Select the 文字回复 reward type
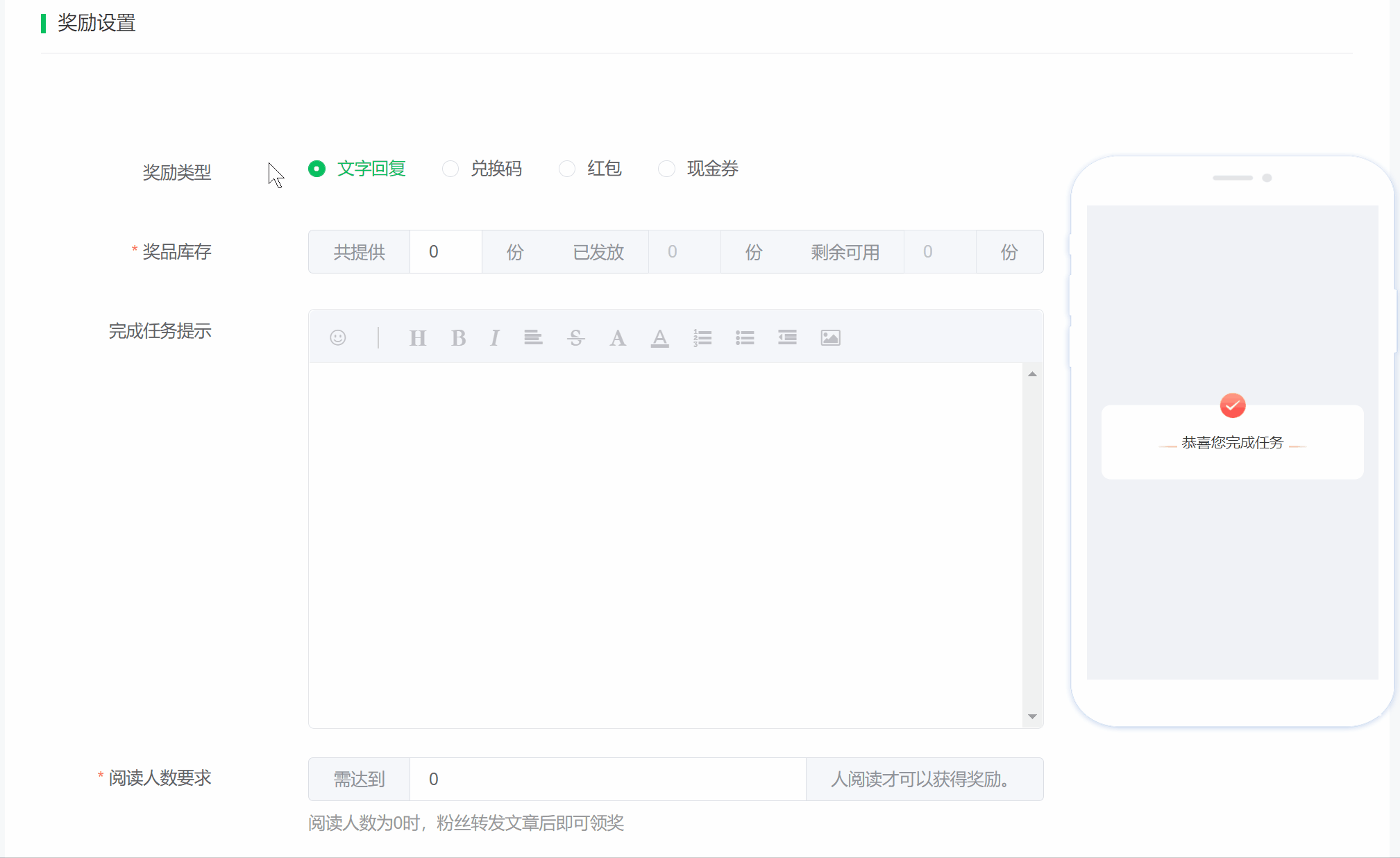This screenshot has height=858, width=1400. (x=317, y=169)
